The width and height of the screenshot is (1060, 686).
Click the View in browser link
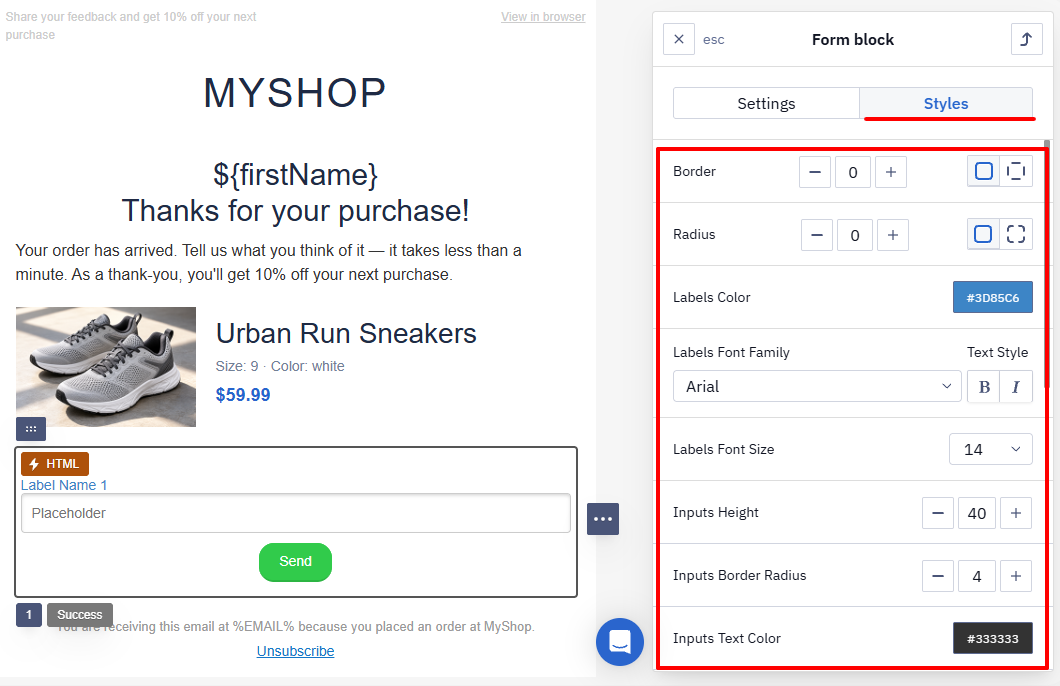543,17
